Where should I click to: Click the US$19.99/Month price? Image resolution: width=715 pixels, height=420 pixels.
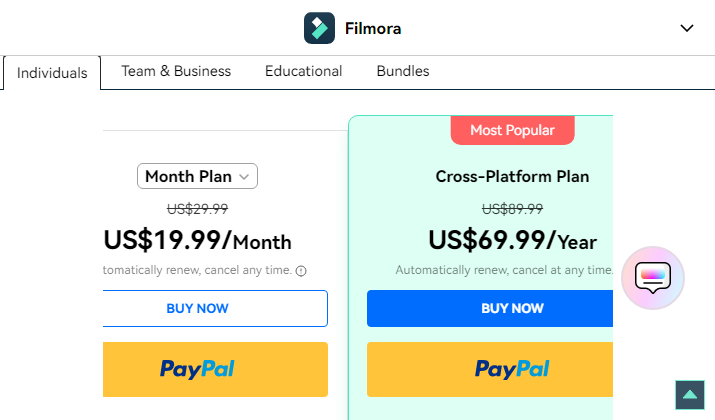pyautogui.click(x=197, y=240)
